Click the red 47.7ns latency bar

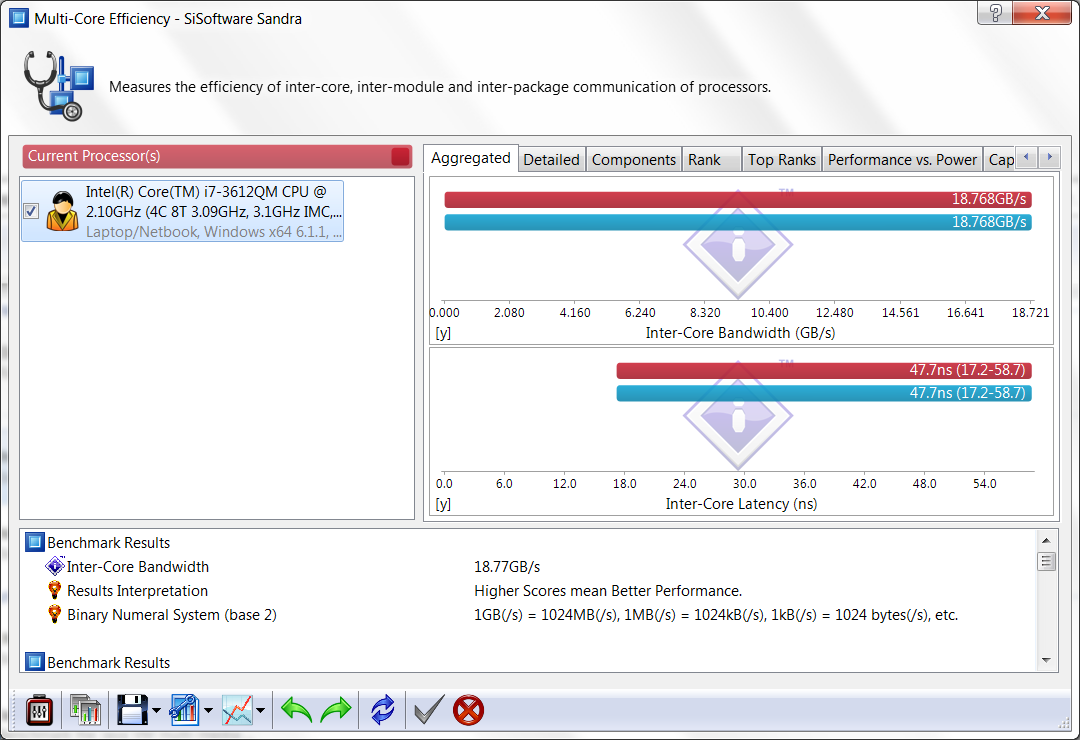pos(824,370)
